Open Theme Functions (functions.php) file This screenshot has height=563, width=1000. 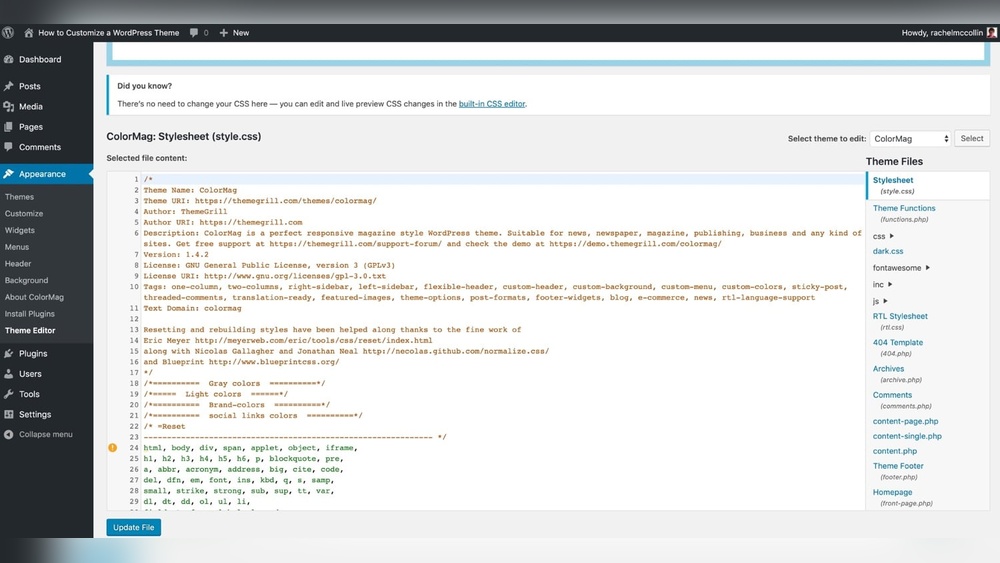[904, 213]
